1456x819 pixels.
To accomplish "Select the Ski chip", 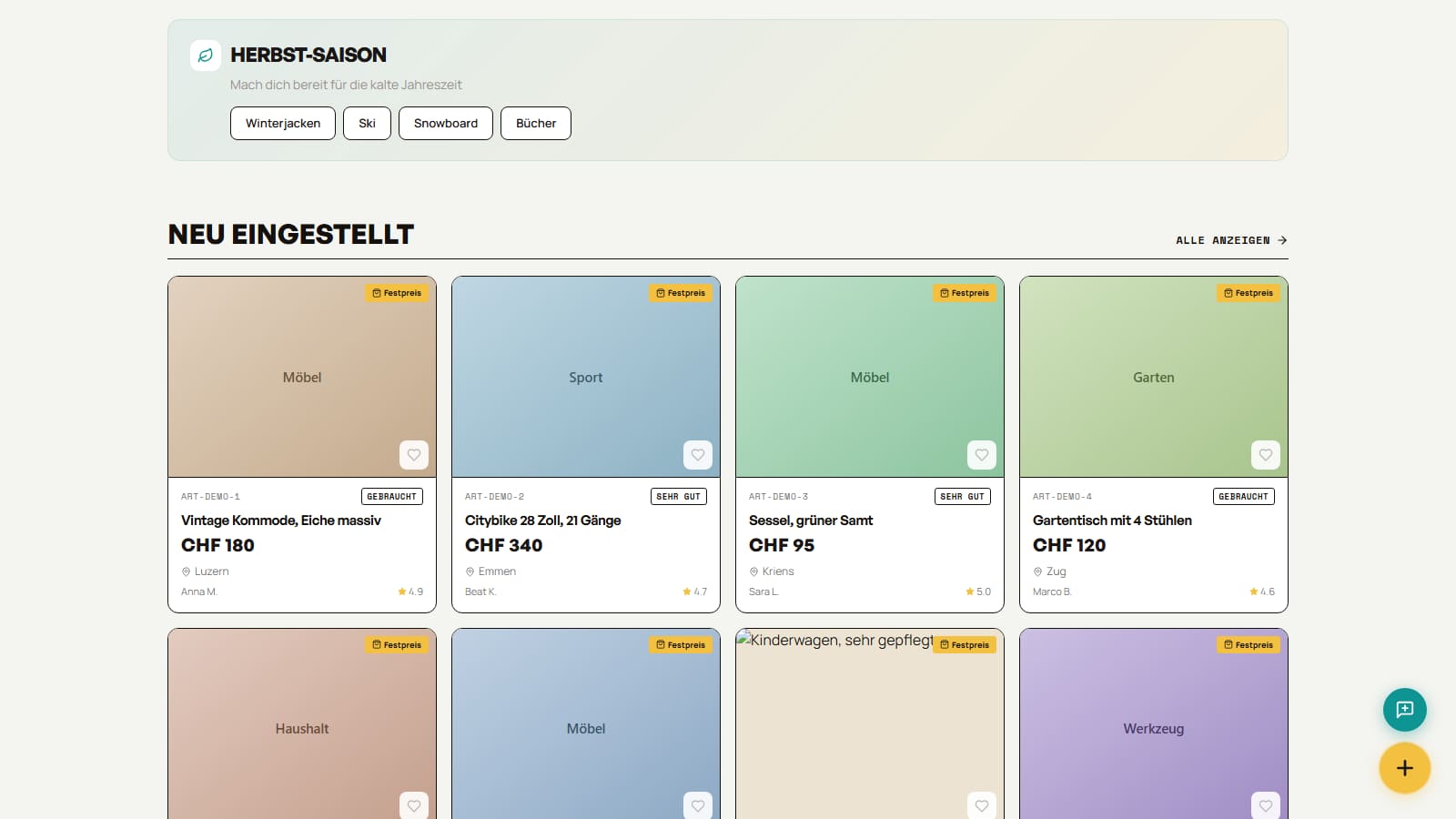I will (367, 124).
